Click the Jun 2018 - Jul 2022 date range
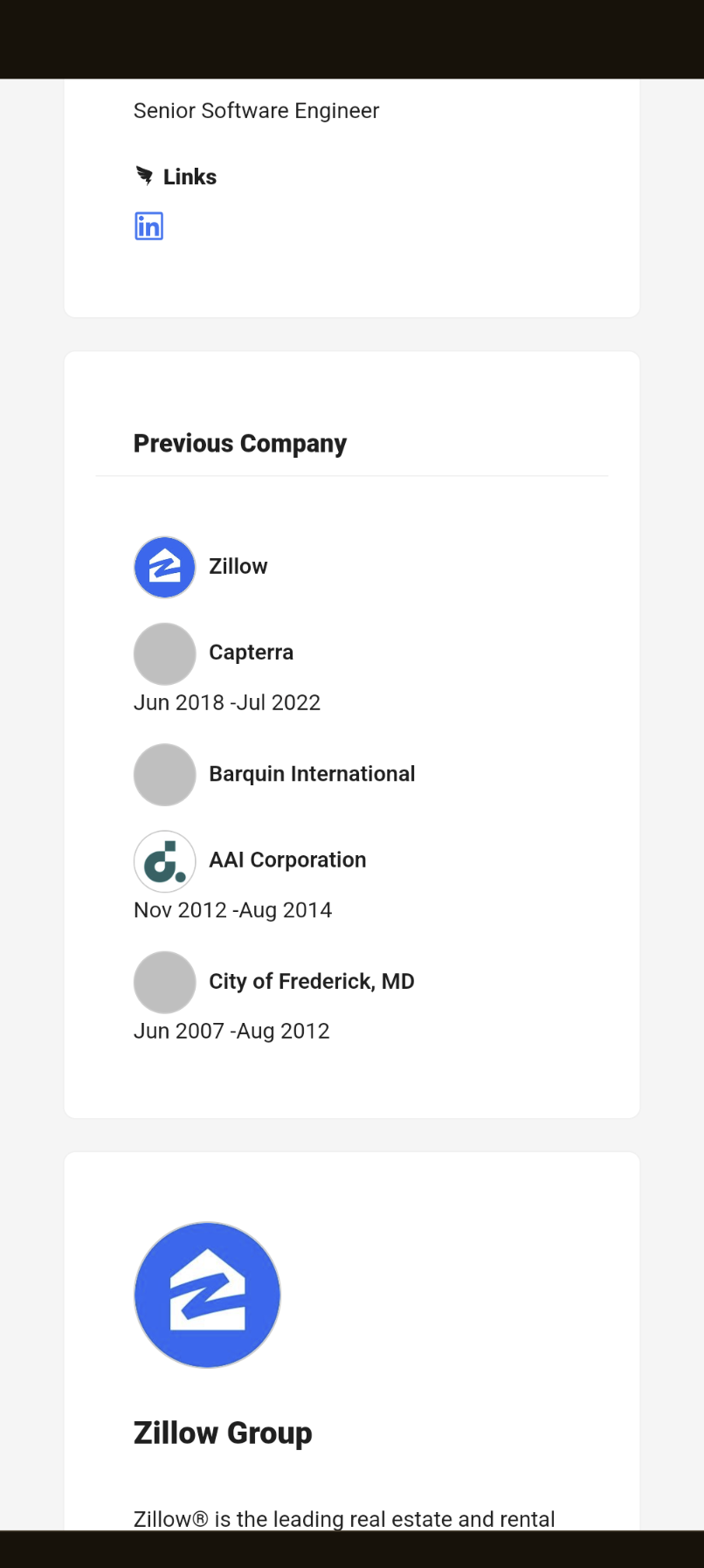 [x=227, y=702]
